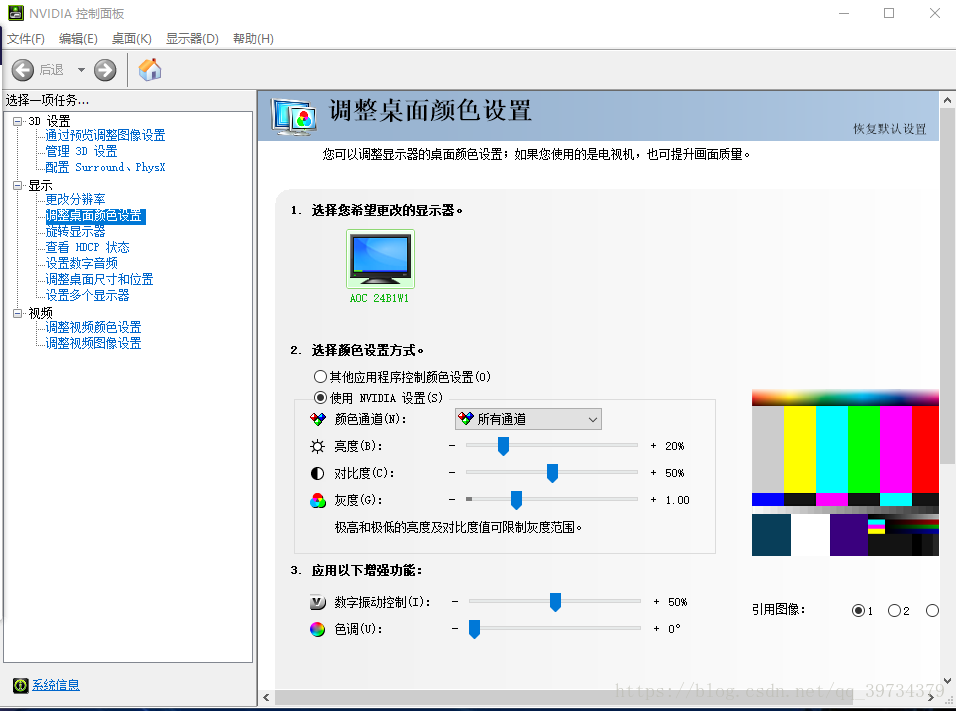Click the brightness plus button

click(x=654, y=446)
